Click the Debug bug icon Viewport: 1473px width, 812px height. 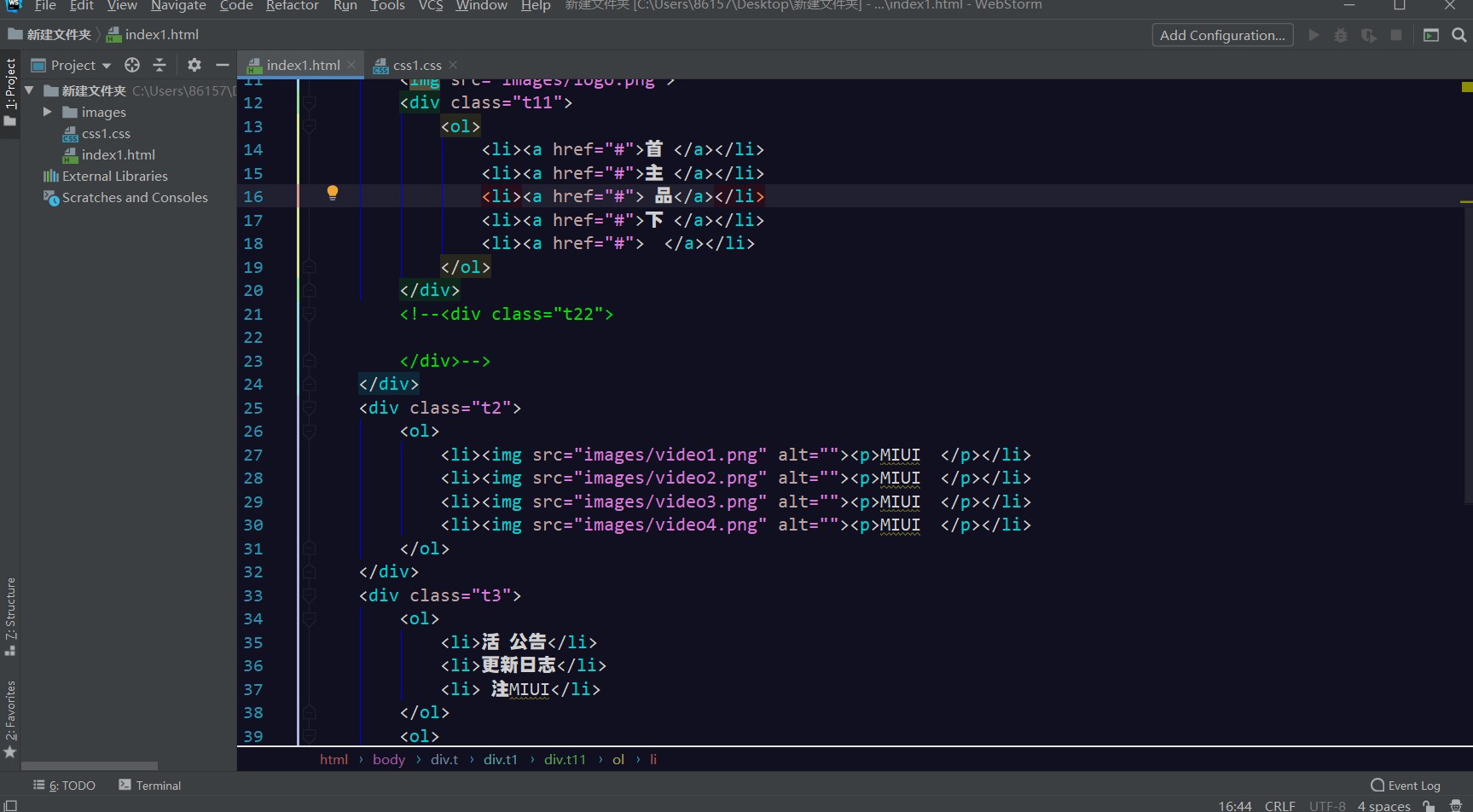click(1341, 35)
